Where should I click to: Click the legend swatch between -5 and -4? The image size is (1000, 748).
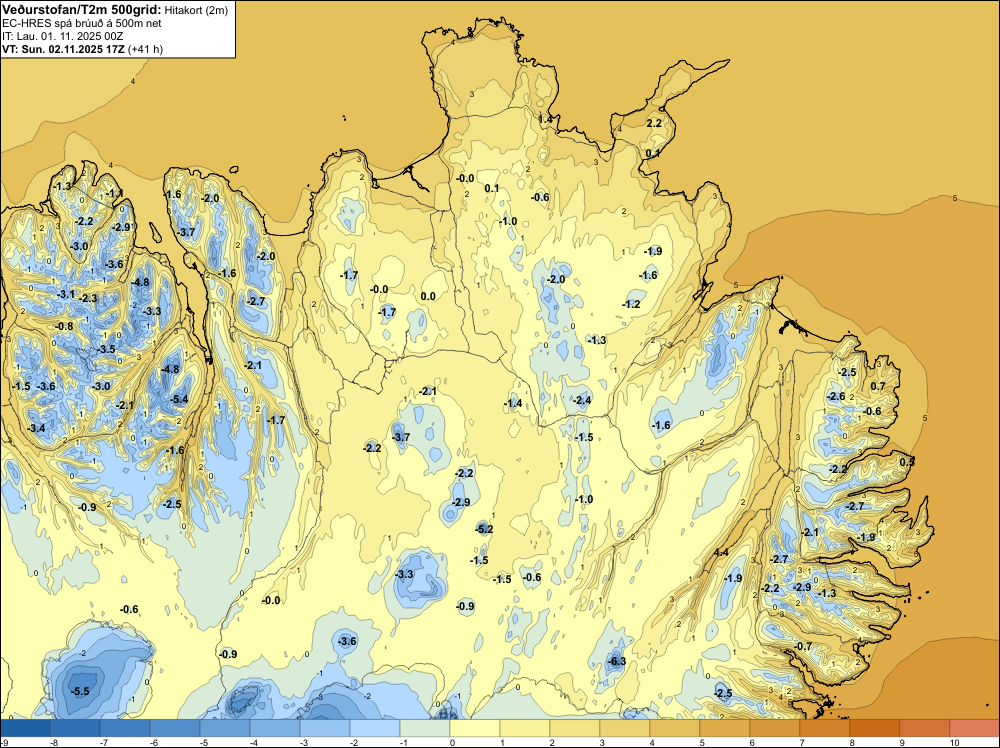coord(225,728)
